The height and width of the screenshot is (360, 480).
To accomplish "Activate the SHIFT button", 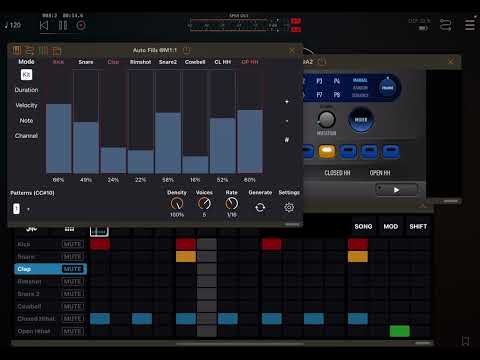I will coord(418,227).
